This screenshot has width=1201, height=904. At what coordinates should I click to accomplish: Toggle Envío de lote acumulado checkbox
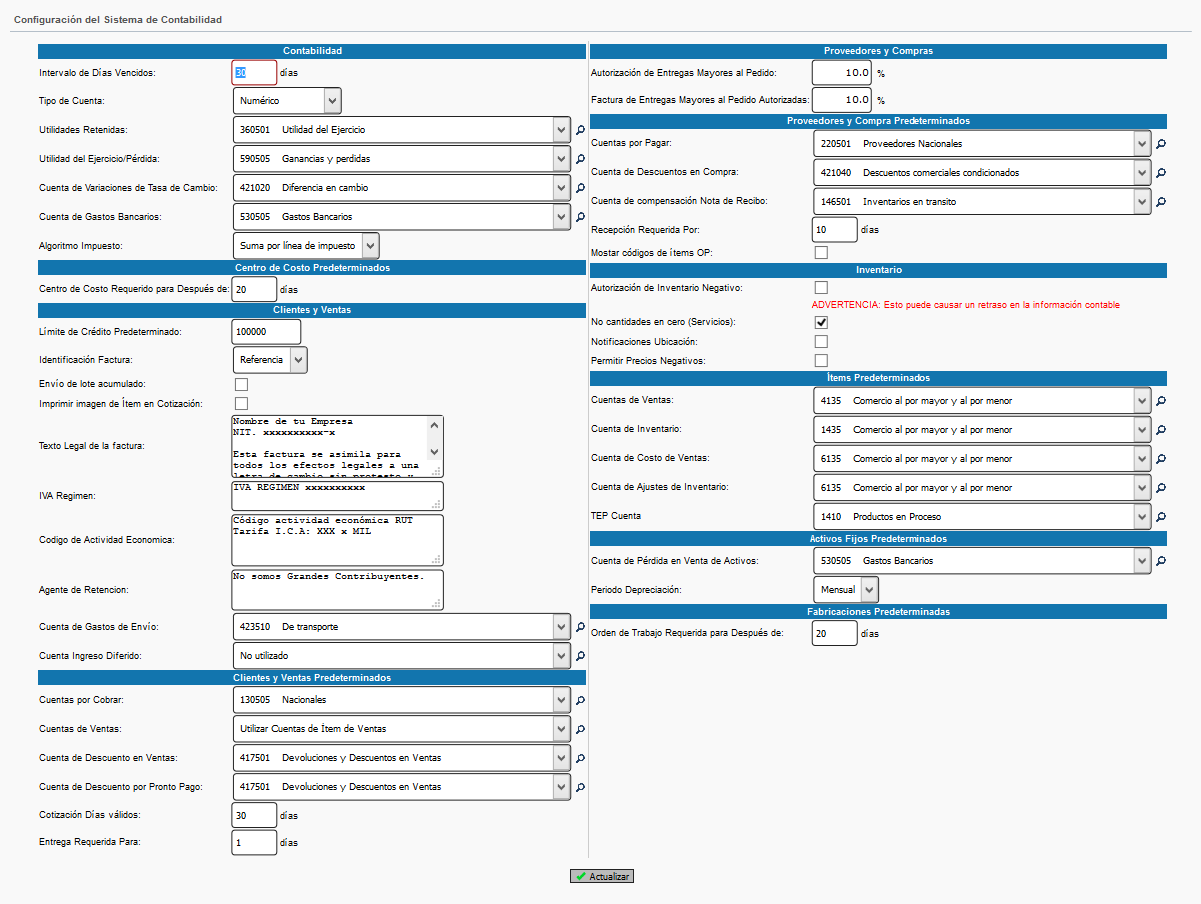pyautogui.click(x=241, y=384)
